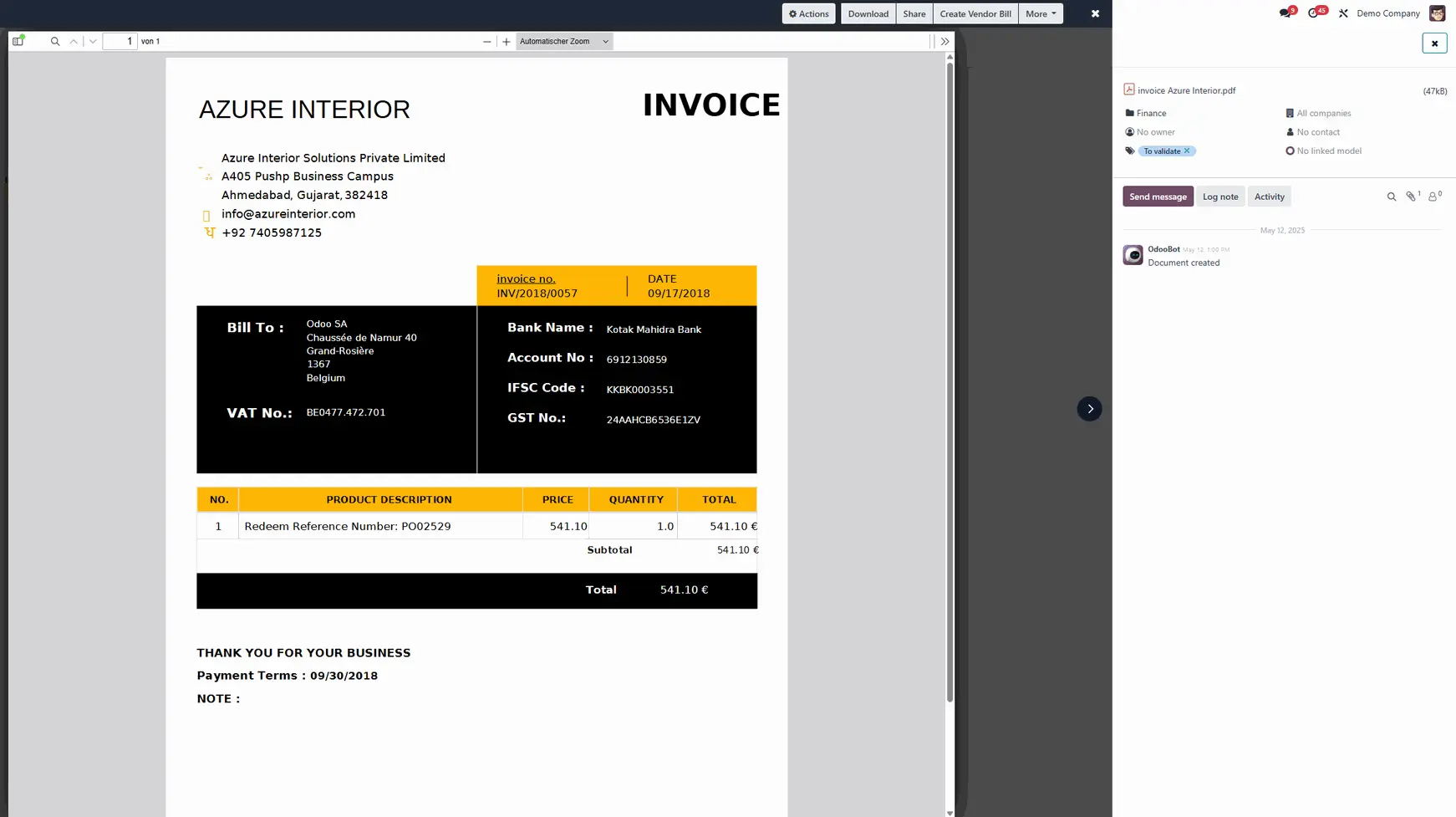
Task: Share the invoice document
Action: point(914,13)
